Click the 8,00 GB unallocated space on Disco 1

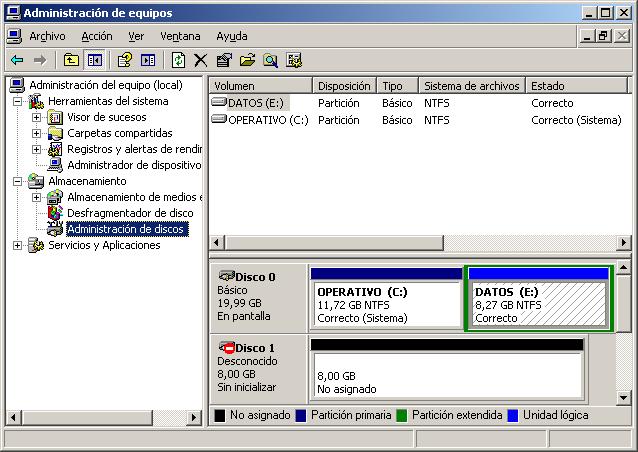coord(446,375)
